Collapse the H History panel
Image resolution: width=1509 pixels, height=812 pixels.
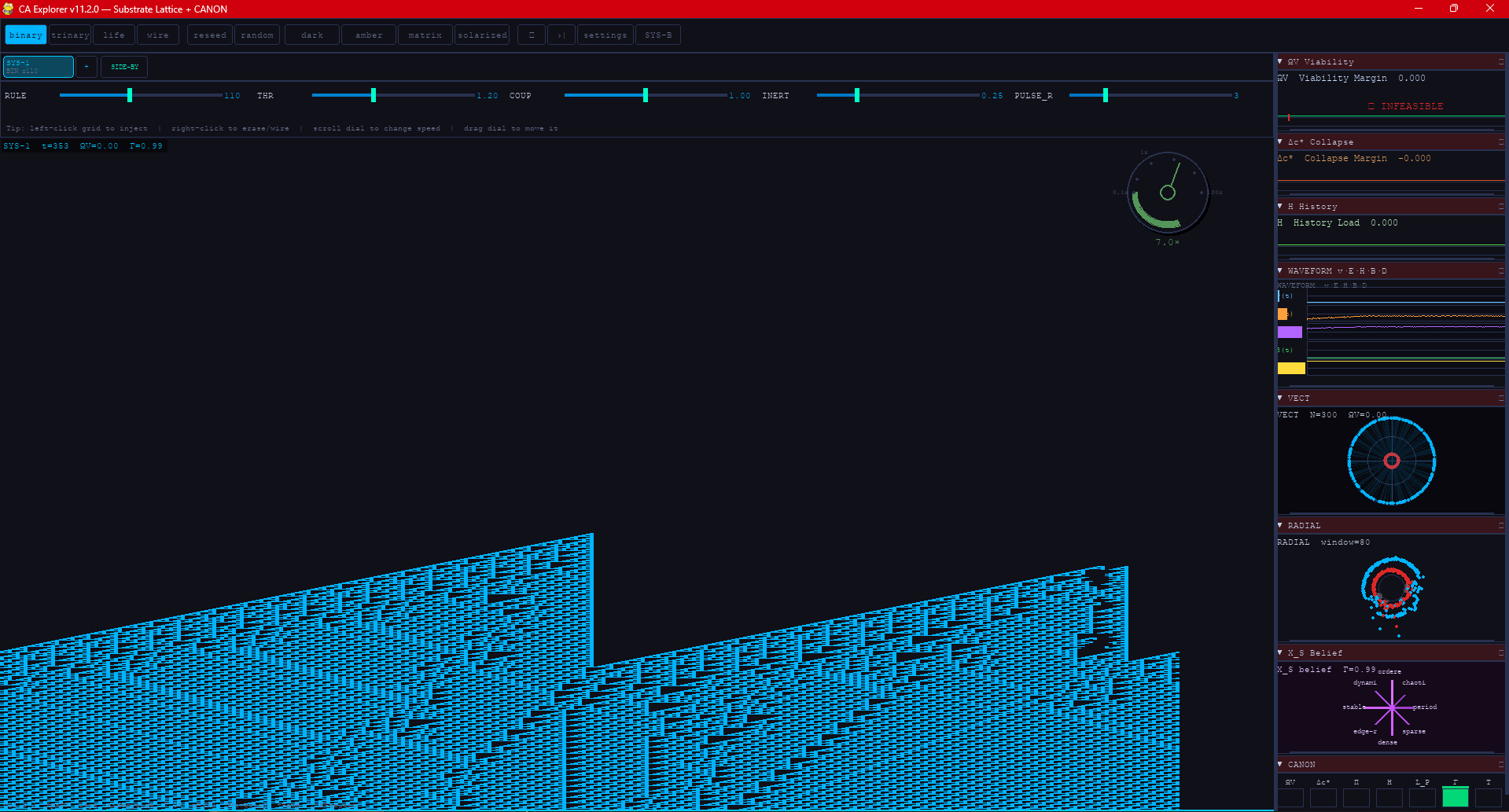click(x=1280, y=206)
